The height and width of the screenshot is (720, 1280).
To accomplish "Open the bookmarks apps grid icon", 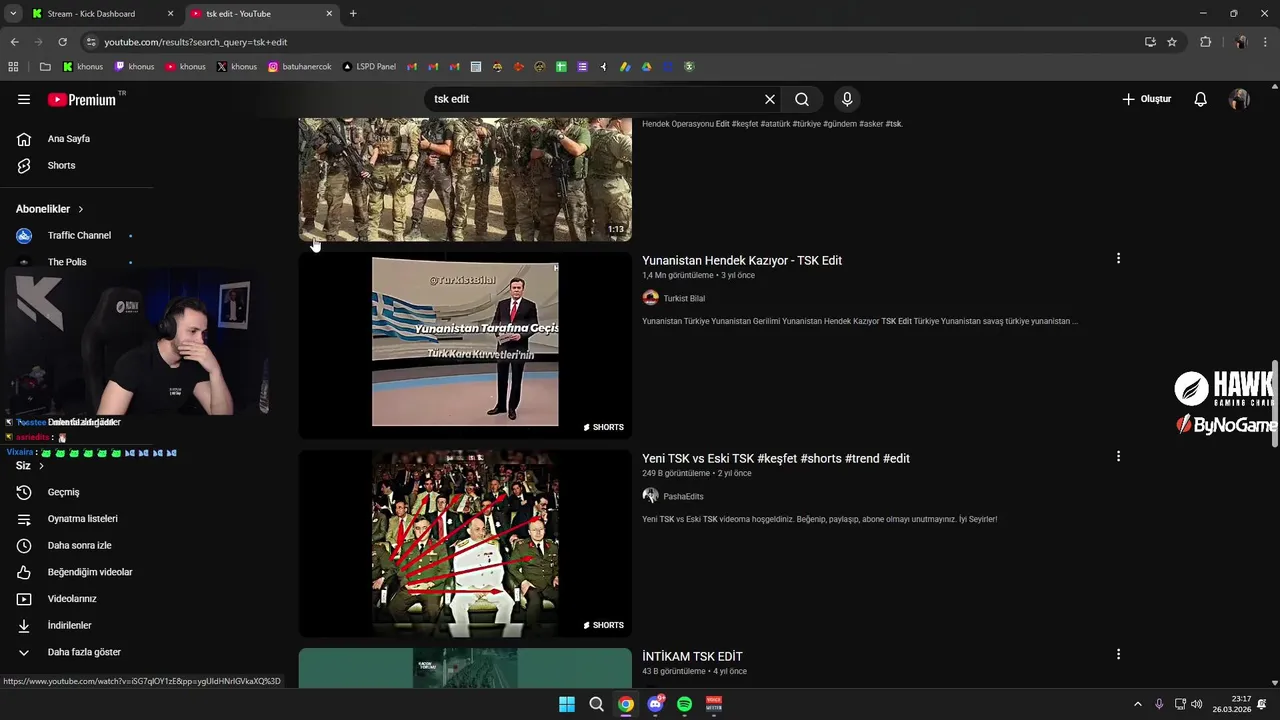I will tap(13, 67).
